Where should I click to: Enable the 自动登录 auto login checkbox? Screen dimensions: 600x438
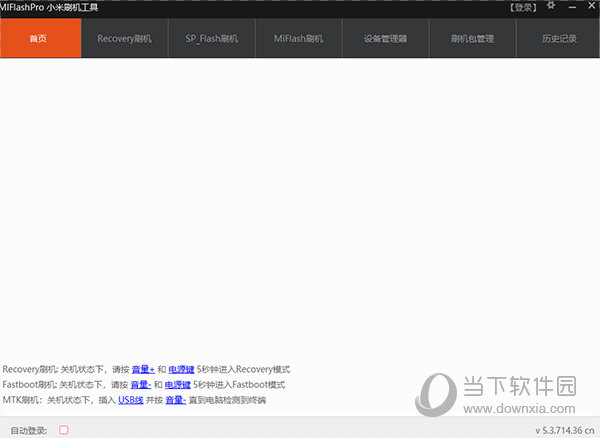tap(64, 430)
